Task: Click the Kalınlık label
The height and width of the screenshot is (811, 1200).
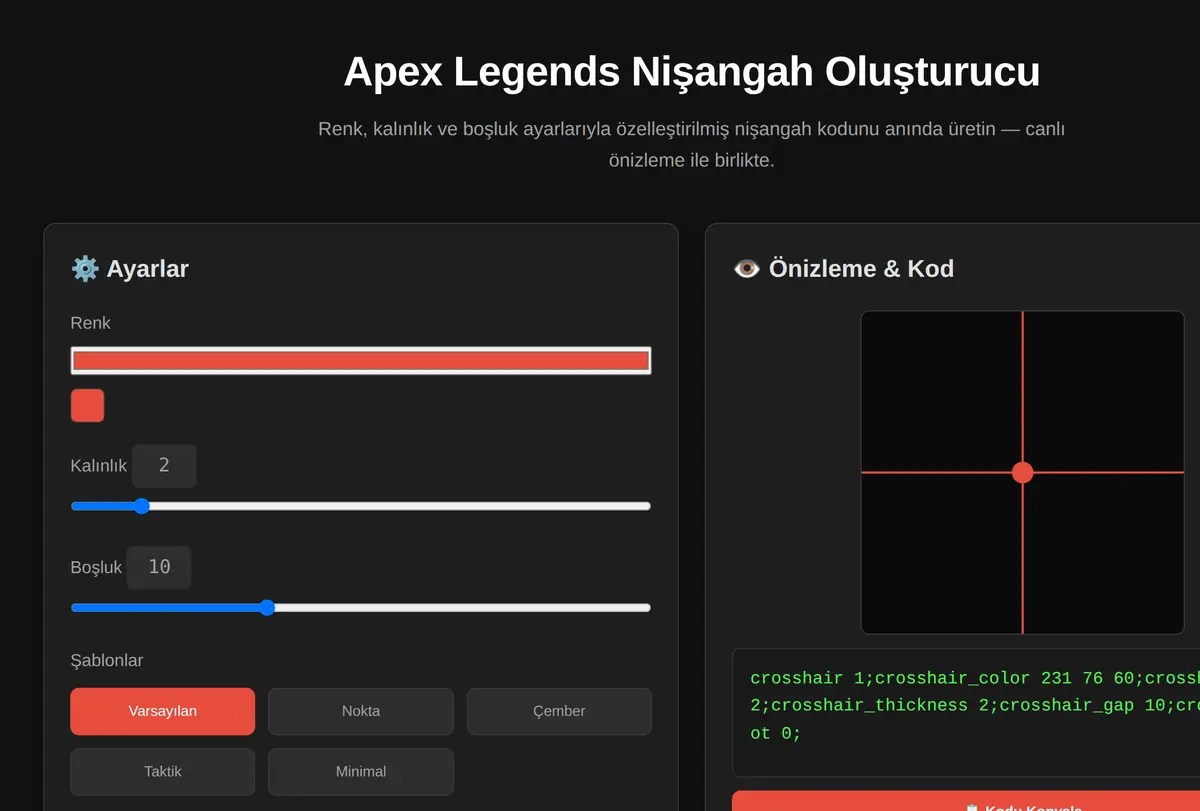Action: click(x=99, y=466)
